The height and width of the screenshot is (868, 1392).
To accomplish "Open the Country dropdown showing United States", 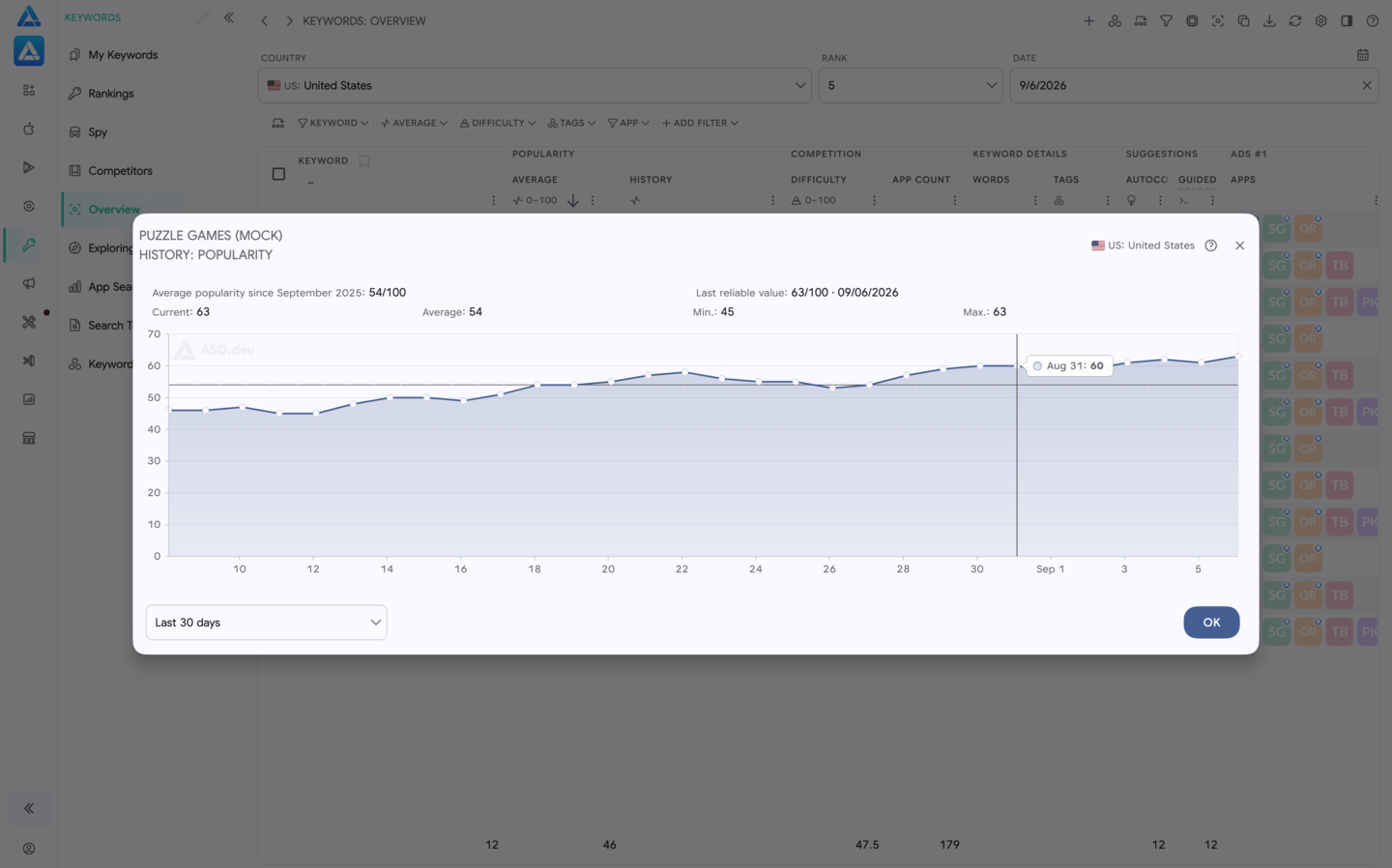I will click(x=535, y=85).
